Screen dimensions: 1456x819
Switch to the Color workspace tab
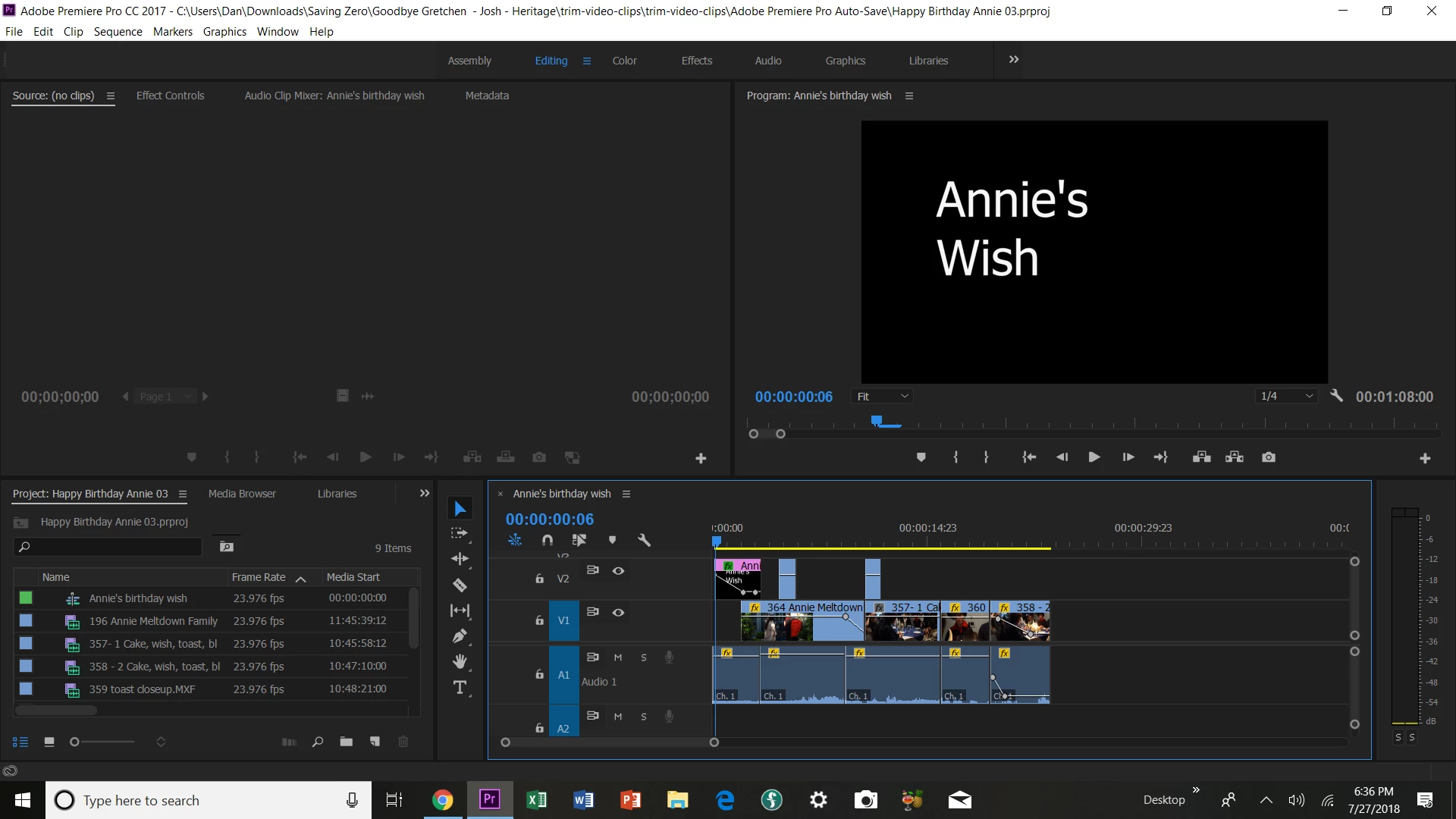[x=624, y=61]
